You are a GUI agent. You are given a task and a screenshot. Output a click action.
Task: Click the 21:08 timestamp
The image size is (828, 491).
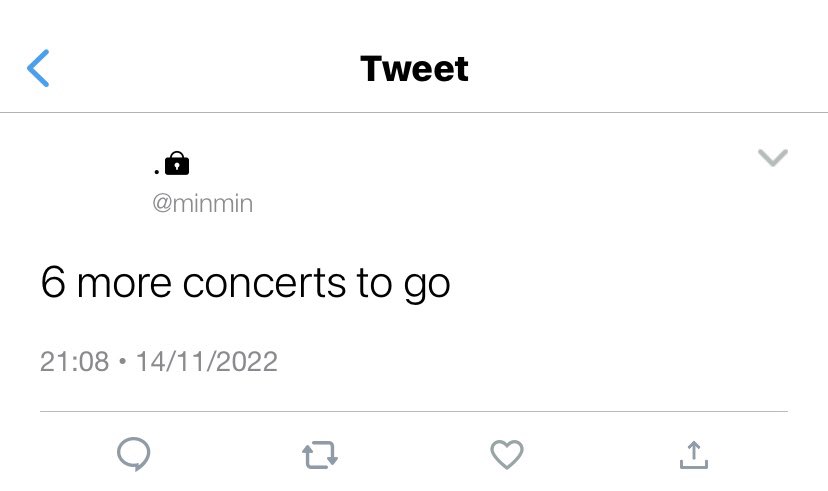point(74,362)
